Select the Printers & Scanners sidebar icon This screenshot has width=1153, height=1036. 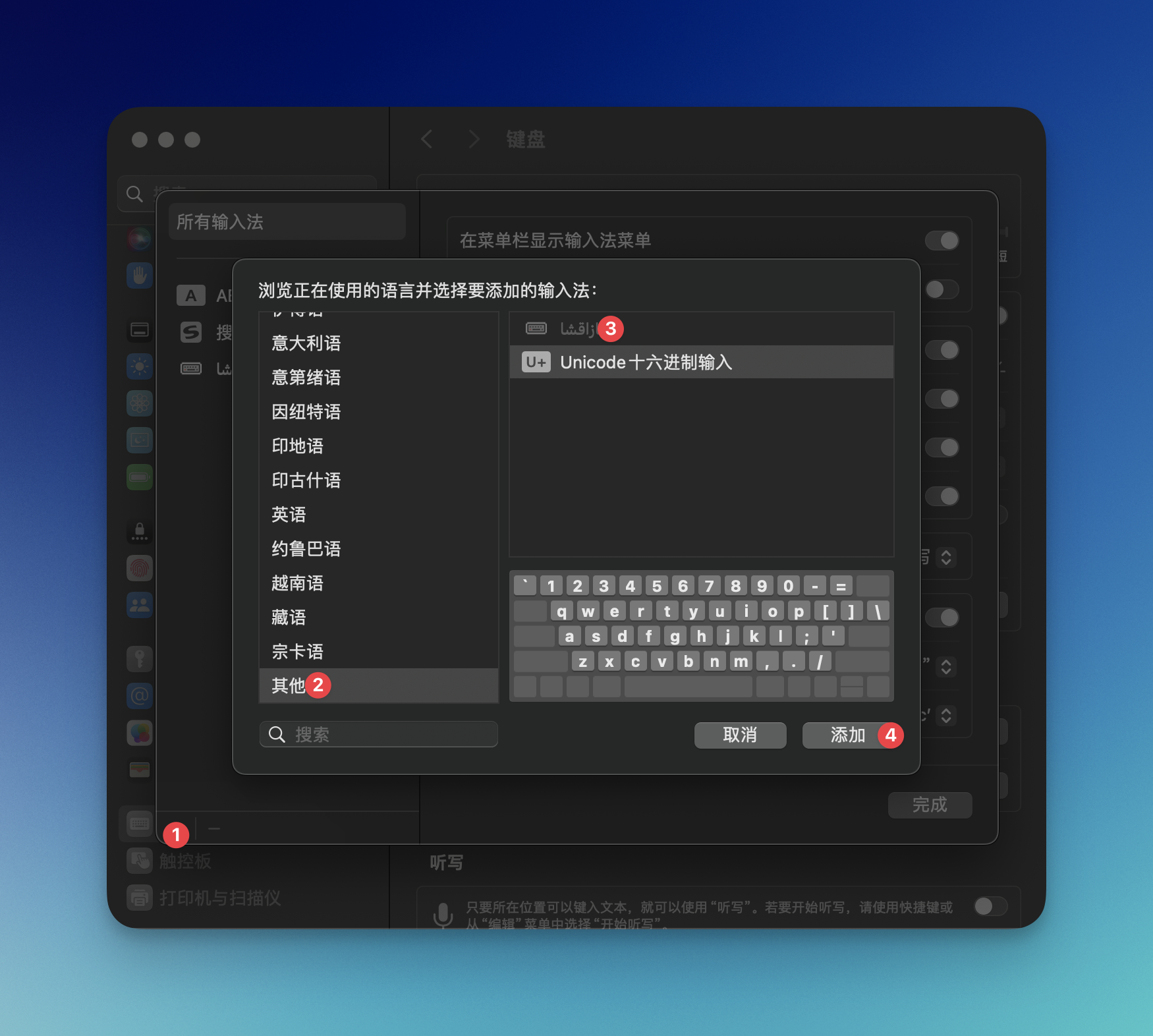(139, 898)
